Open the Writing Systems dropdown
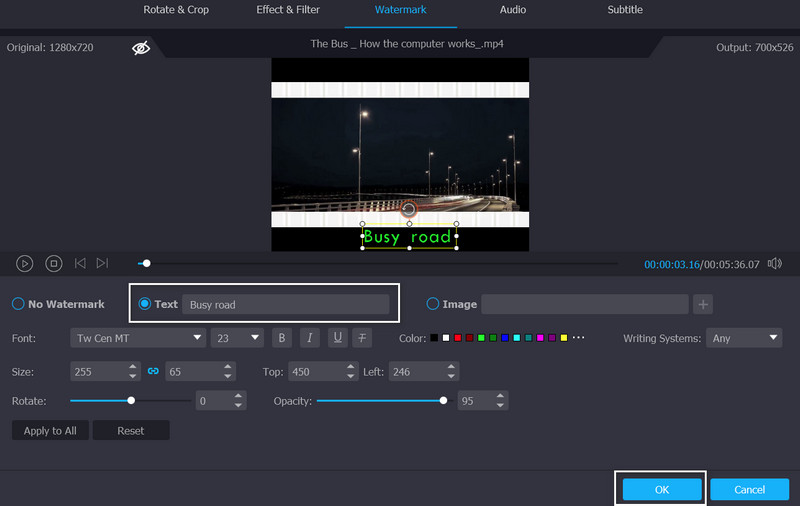The width and height of the screenshot is (800, 506). (x=744, y=338)
